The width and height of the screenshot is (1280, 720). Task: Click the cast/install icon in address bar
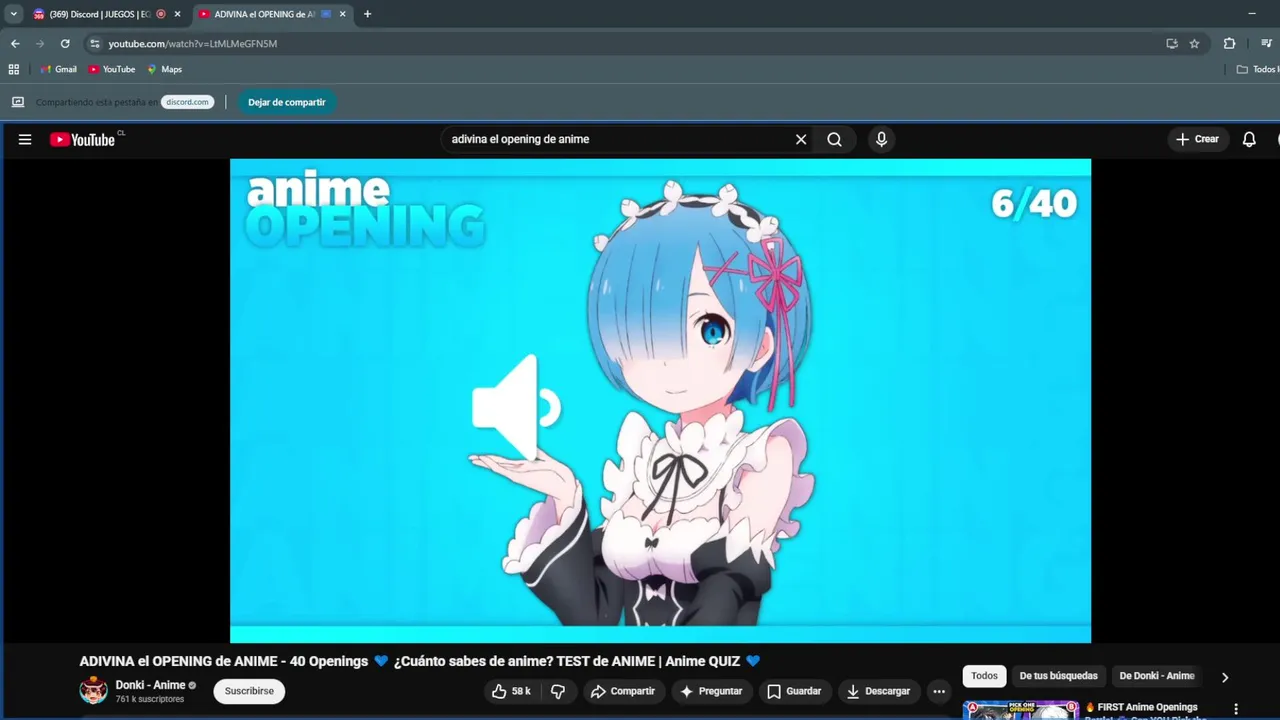1172,44
